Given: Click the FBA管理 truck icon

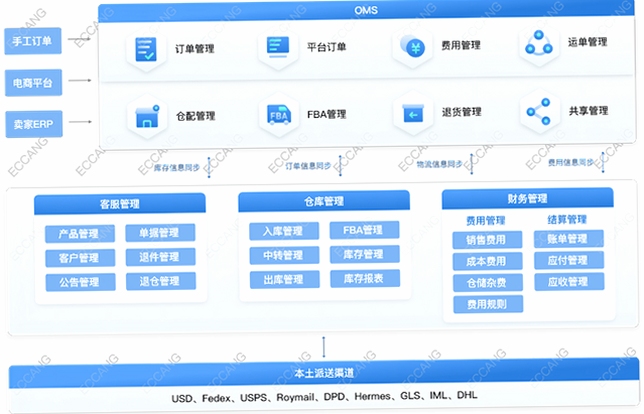Looking at the screenshot, I should 279,115.
